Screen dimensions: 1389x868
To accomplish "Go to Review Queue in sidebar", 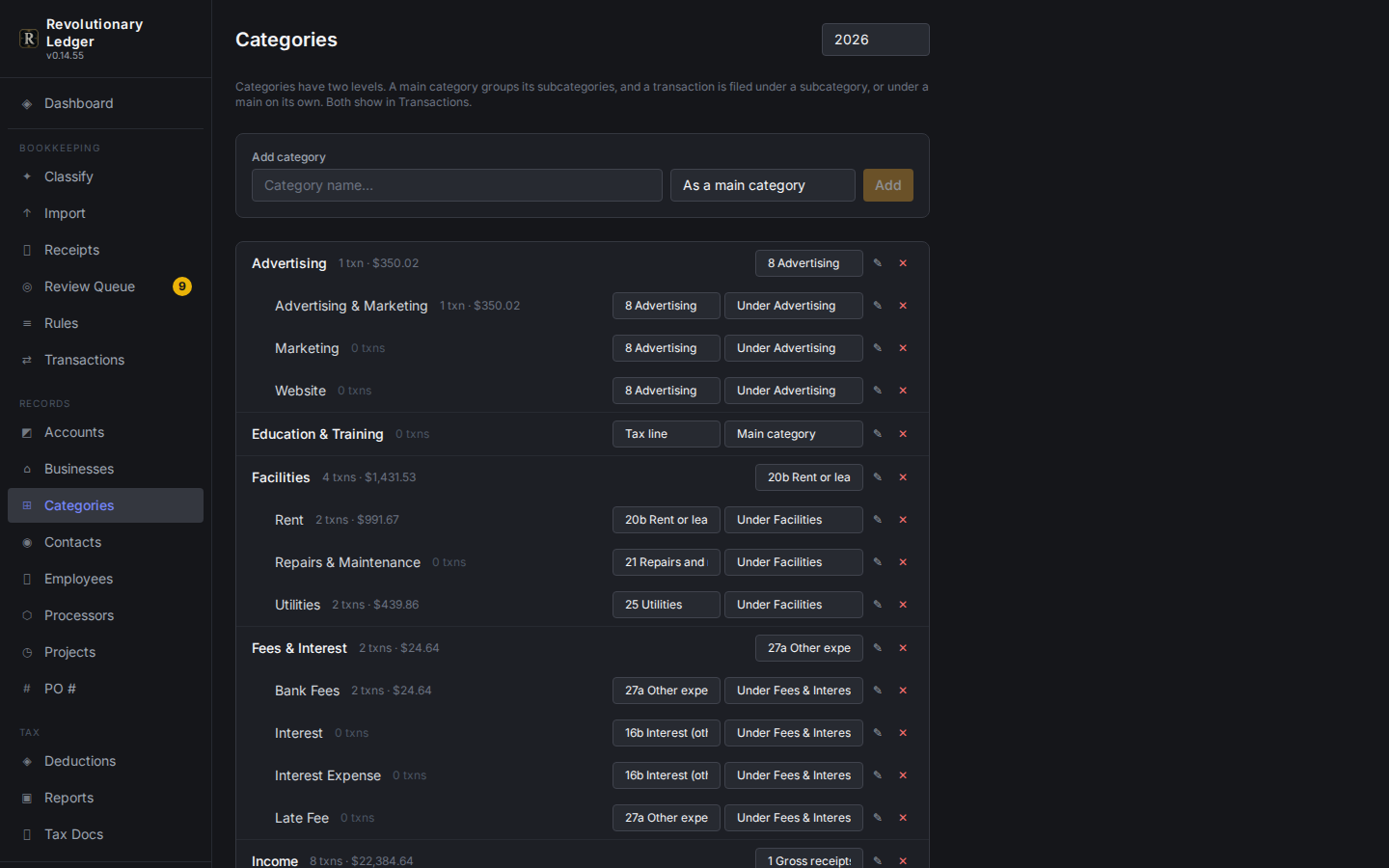I will (105, 286).
